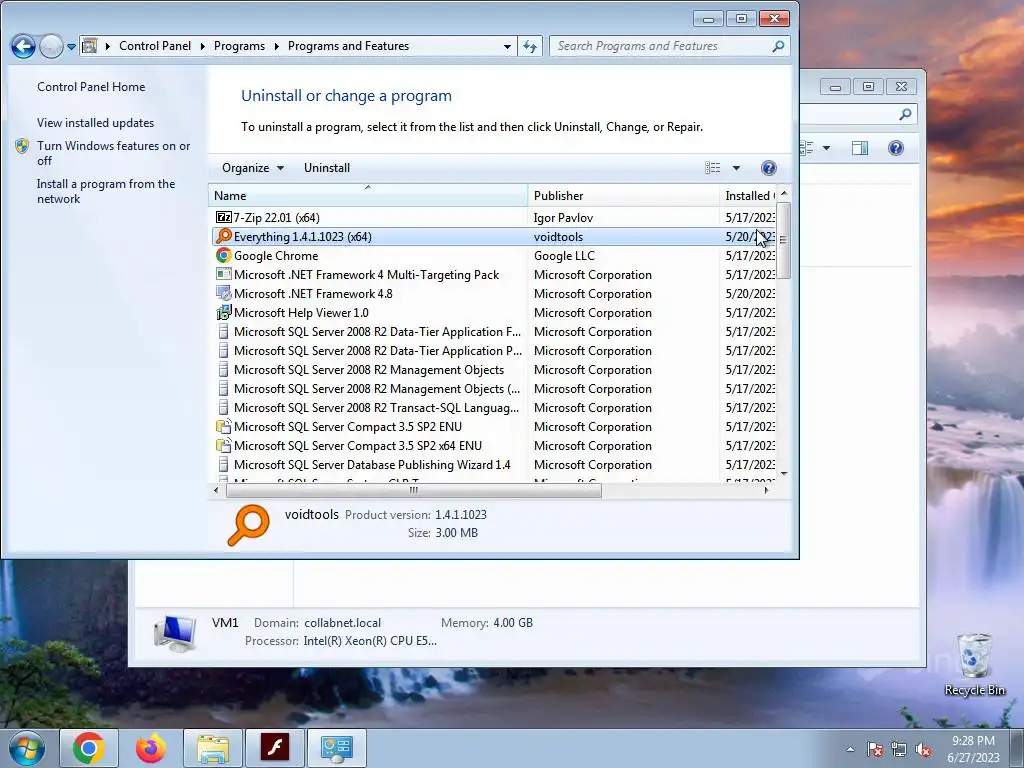
Task: Open help icon in the background window
Action: tap(895, 148)
